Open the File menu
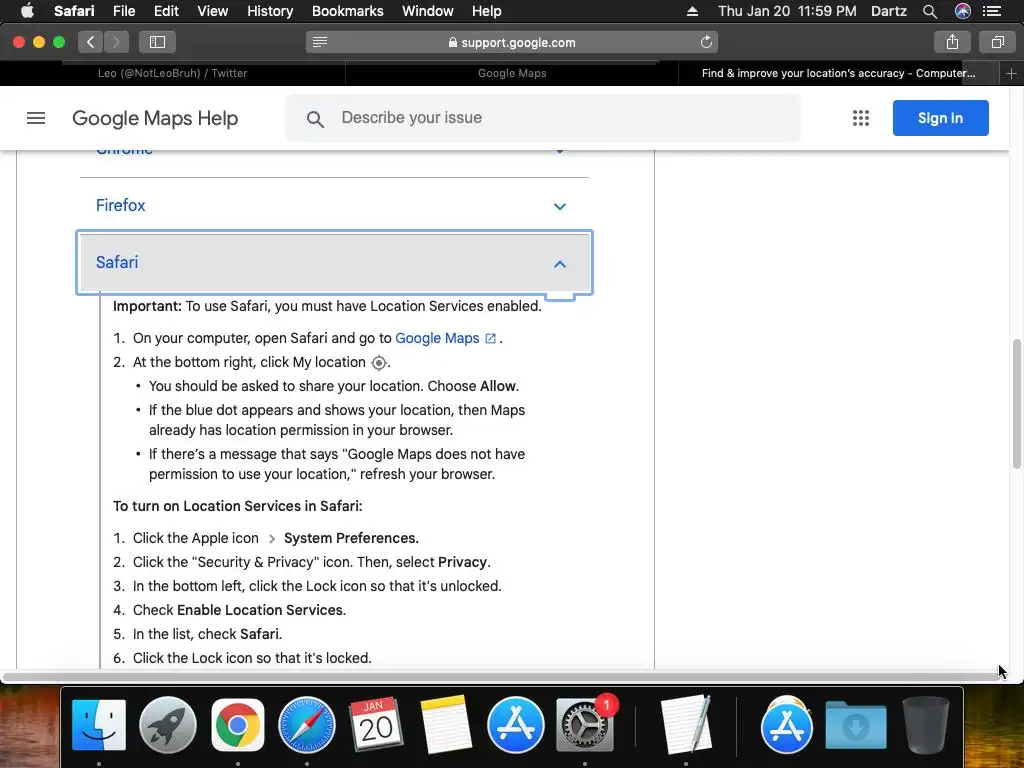This screenshot has width=1024, height=768. pos(123,11)
